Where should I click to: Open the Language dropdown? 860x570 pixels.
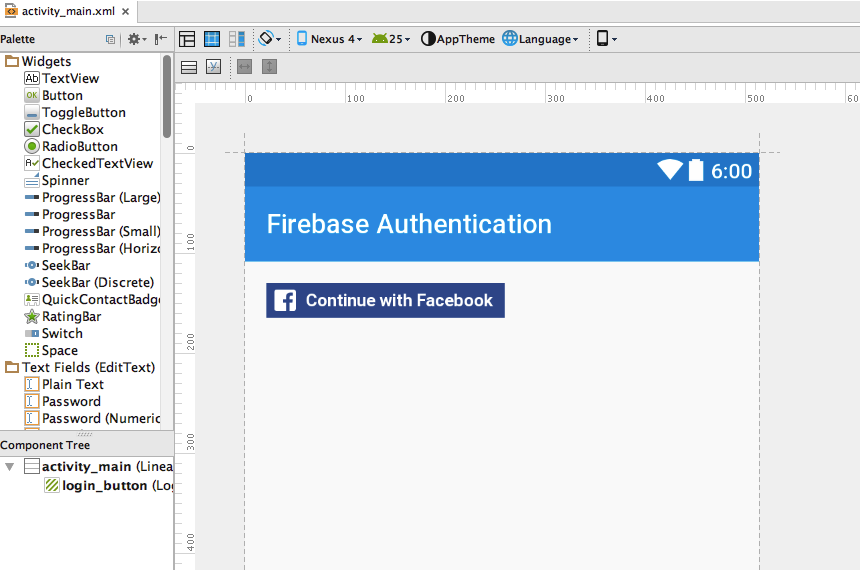coord(540,39)
